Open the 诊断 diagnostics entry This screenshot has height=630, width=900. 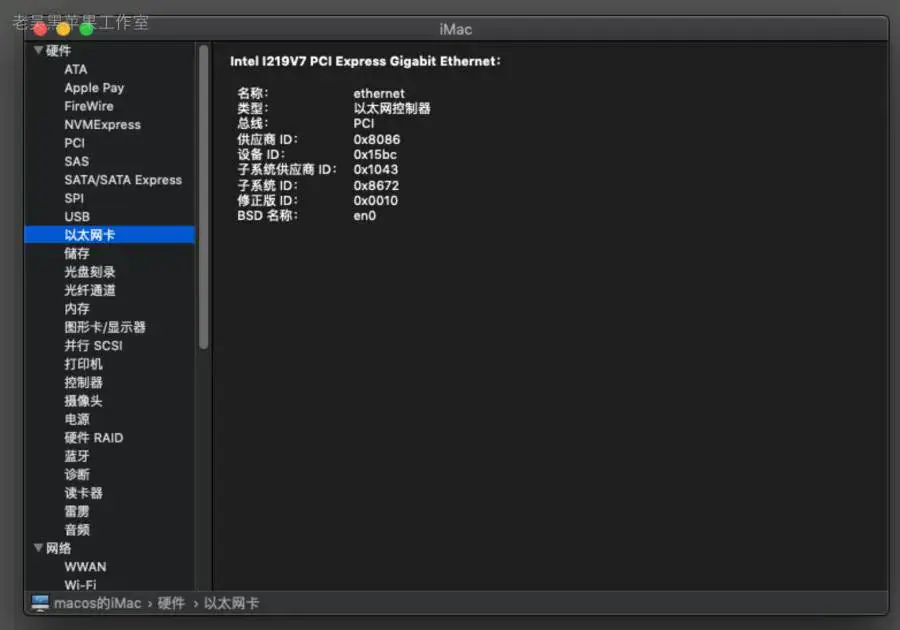click(x=77, y=475)
